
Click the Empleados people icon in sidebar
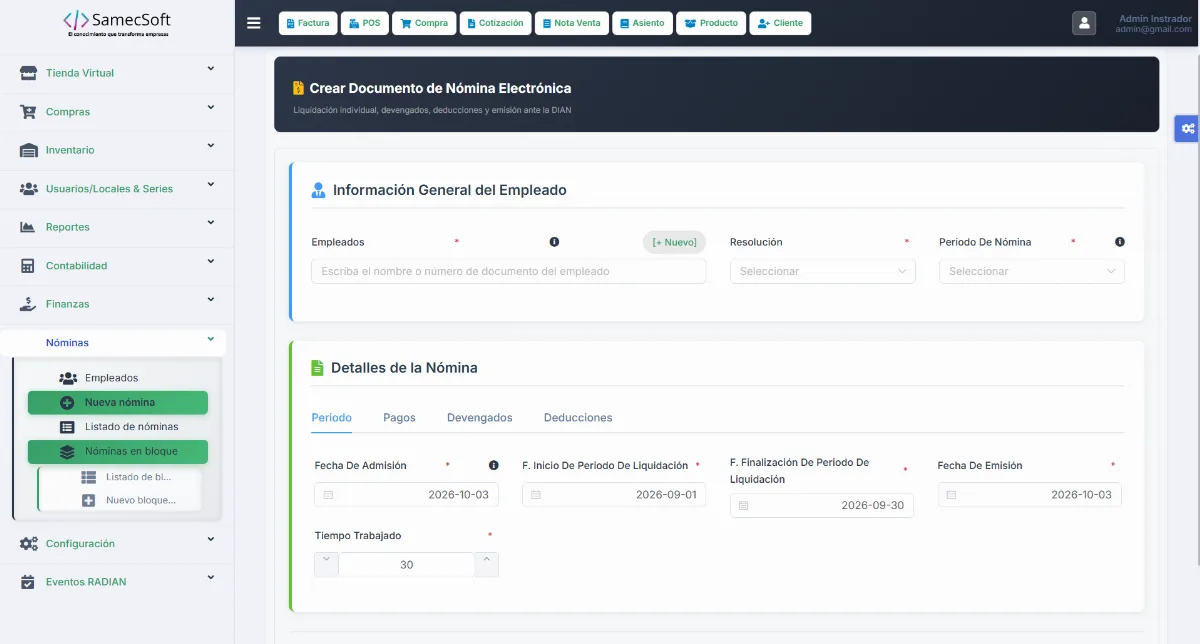click(x=68, y=378)
